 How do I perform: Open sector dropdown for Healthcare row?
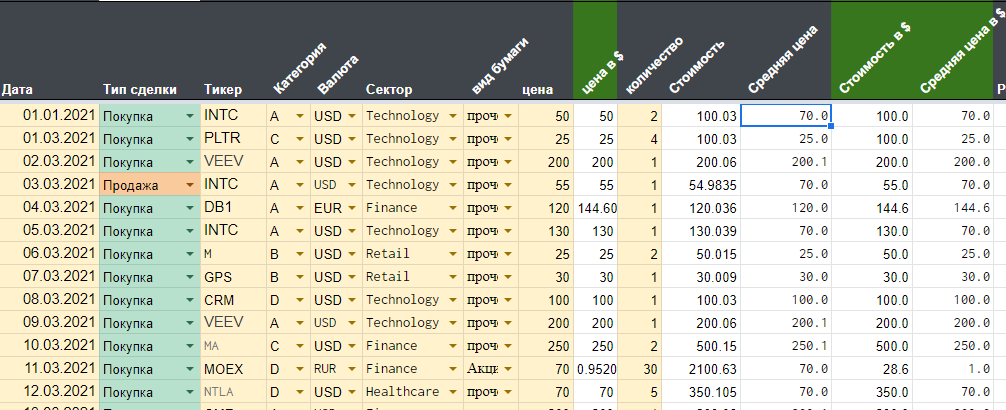(453, 392)
